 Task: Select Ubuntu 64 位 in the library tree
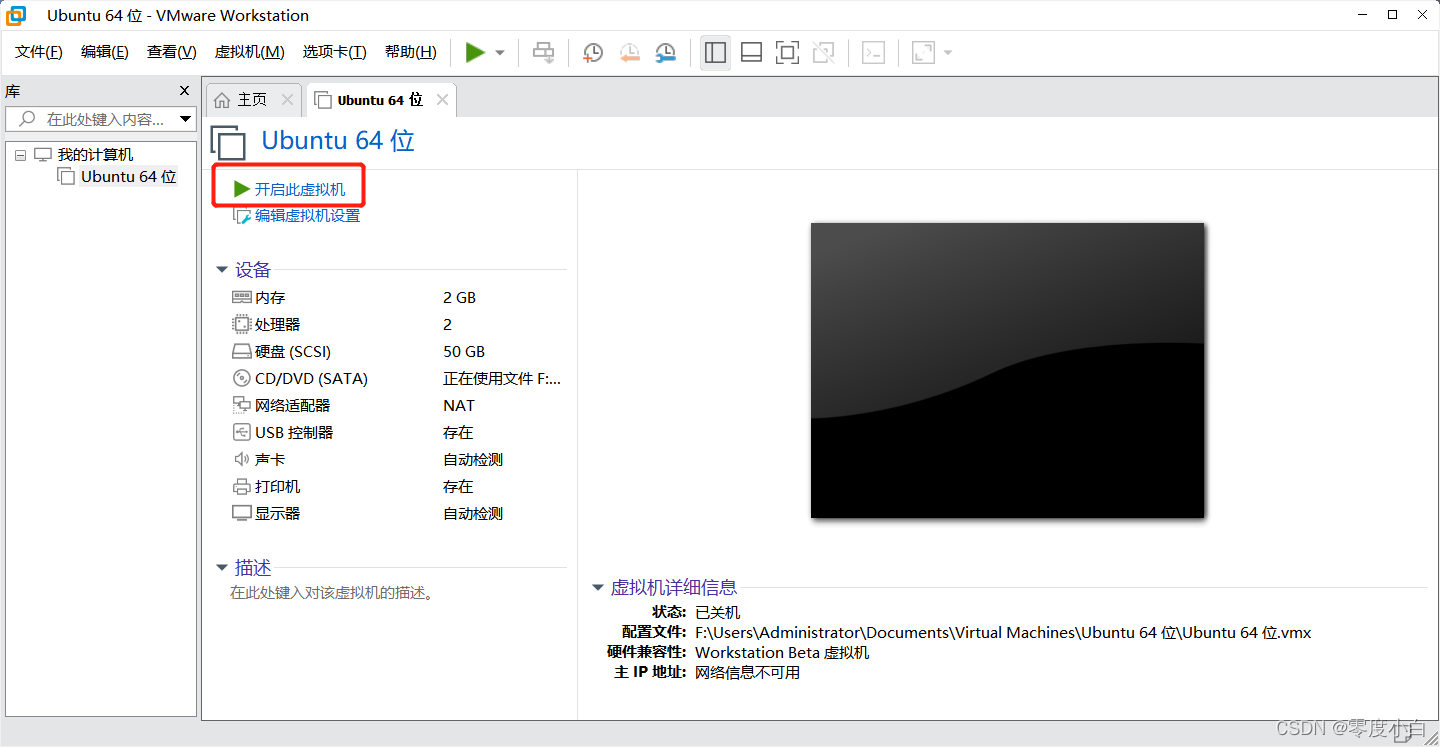coord(129,177)
